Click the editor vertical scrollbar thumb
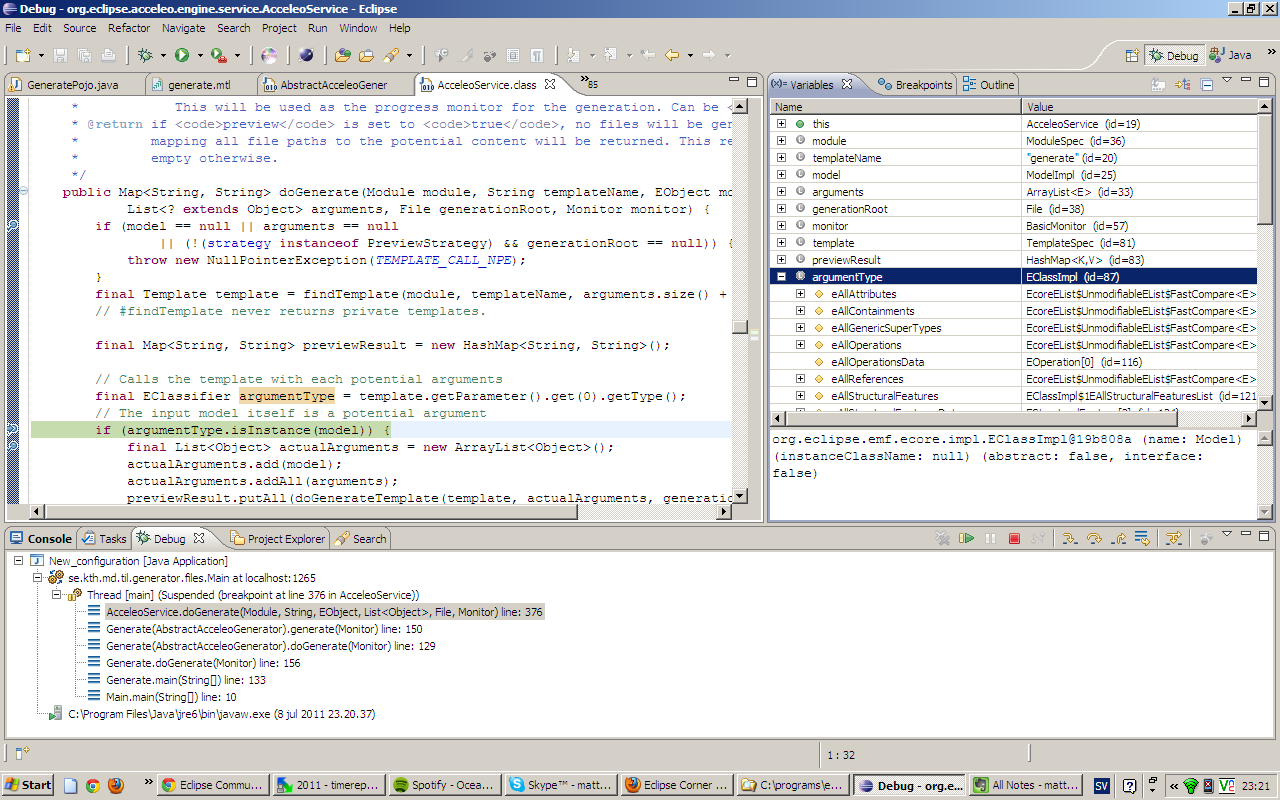Viewport: 1280px width, 800px height. 739,327
